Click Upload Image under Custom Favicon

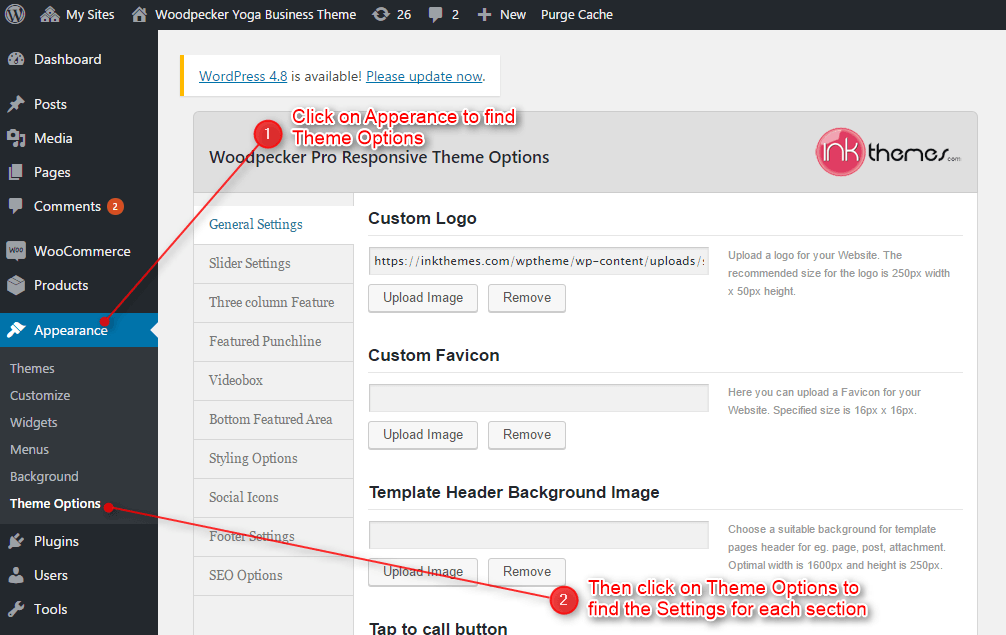(x=423, y=435)
